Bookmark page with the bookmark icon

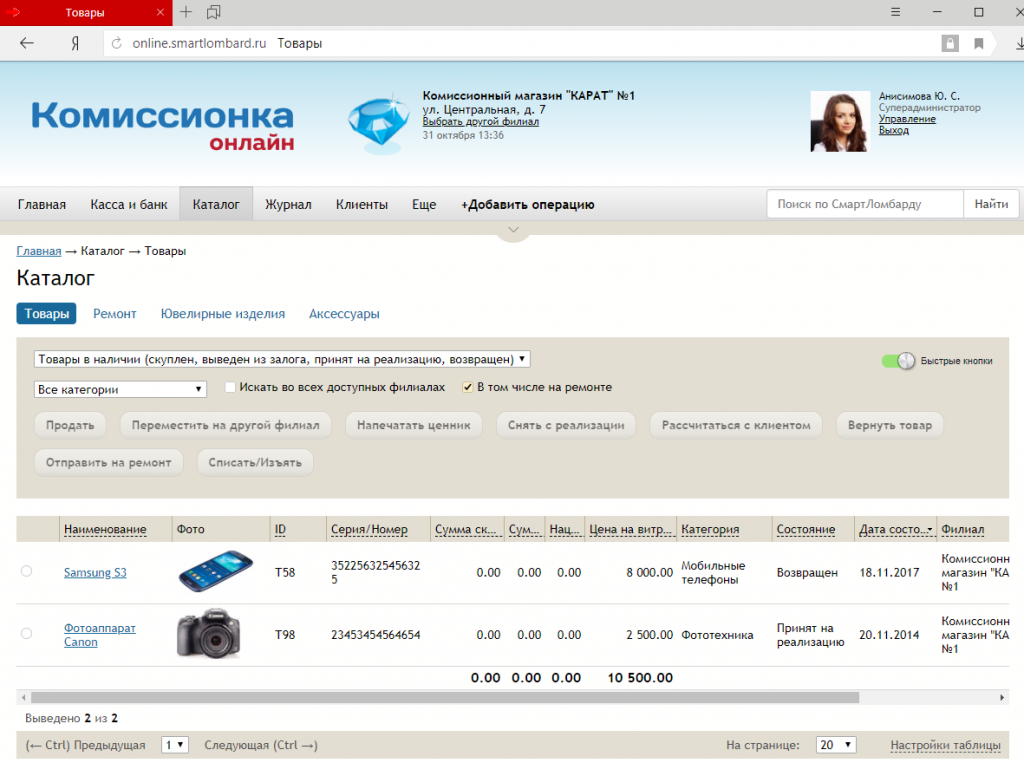click(x=978, y=44)
